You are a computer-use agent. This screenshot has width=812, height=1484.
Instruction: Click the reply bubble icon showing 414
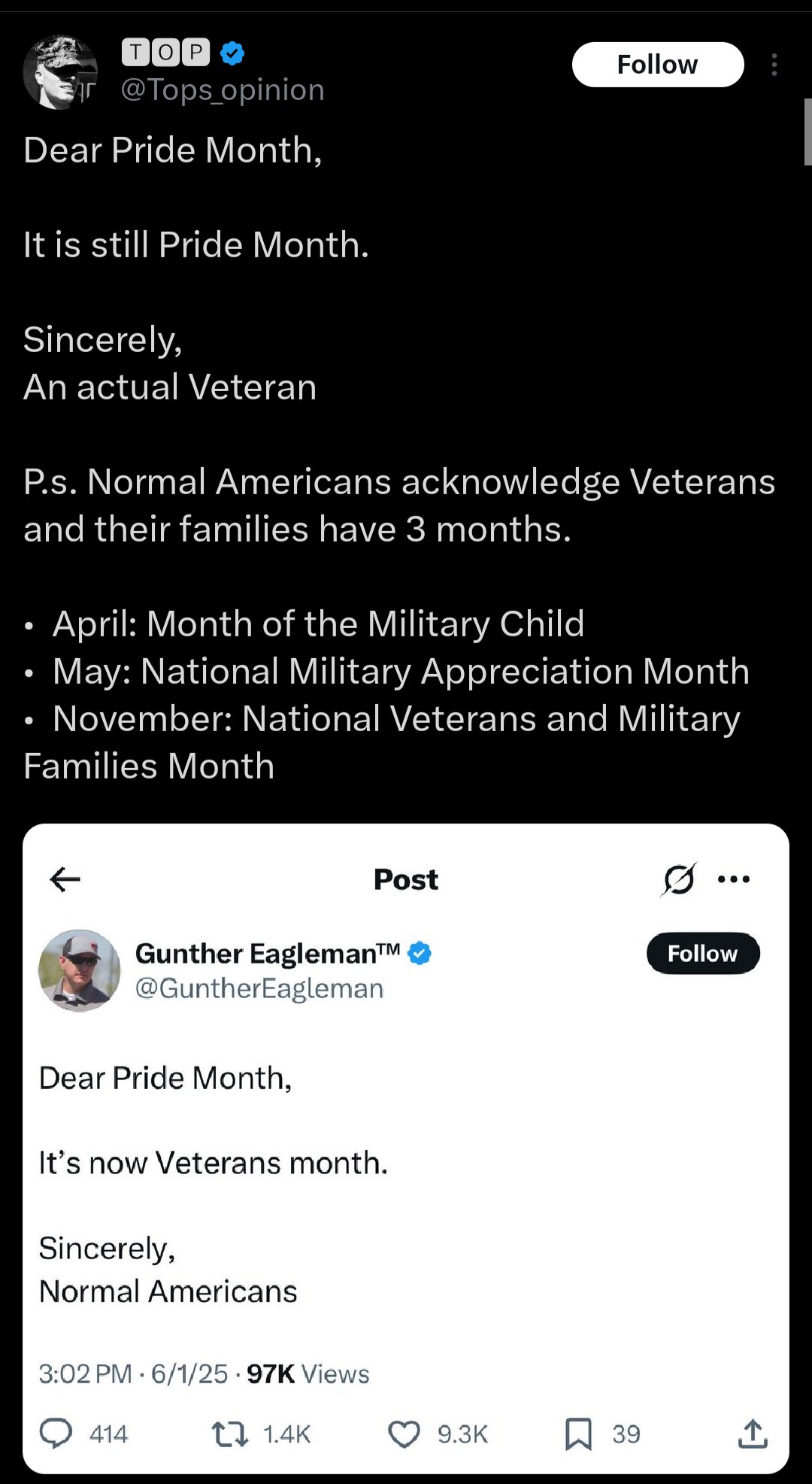(x=56, y=1434)
